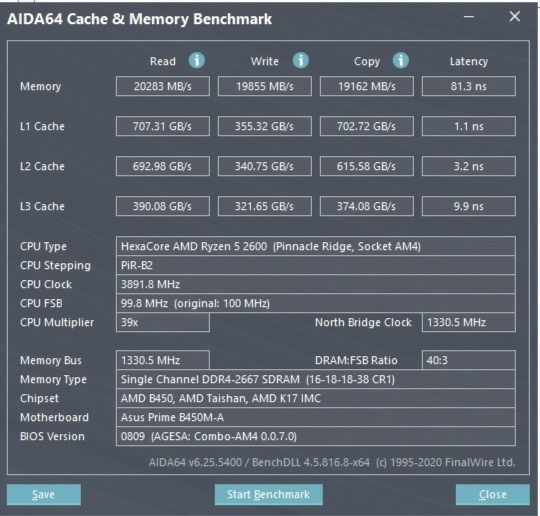Select L1 Cache read 707.31 GB/s
The width and height of the screenshot is (540, 516).
click(163, 126)
